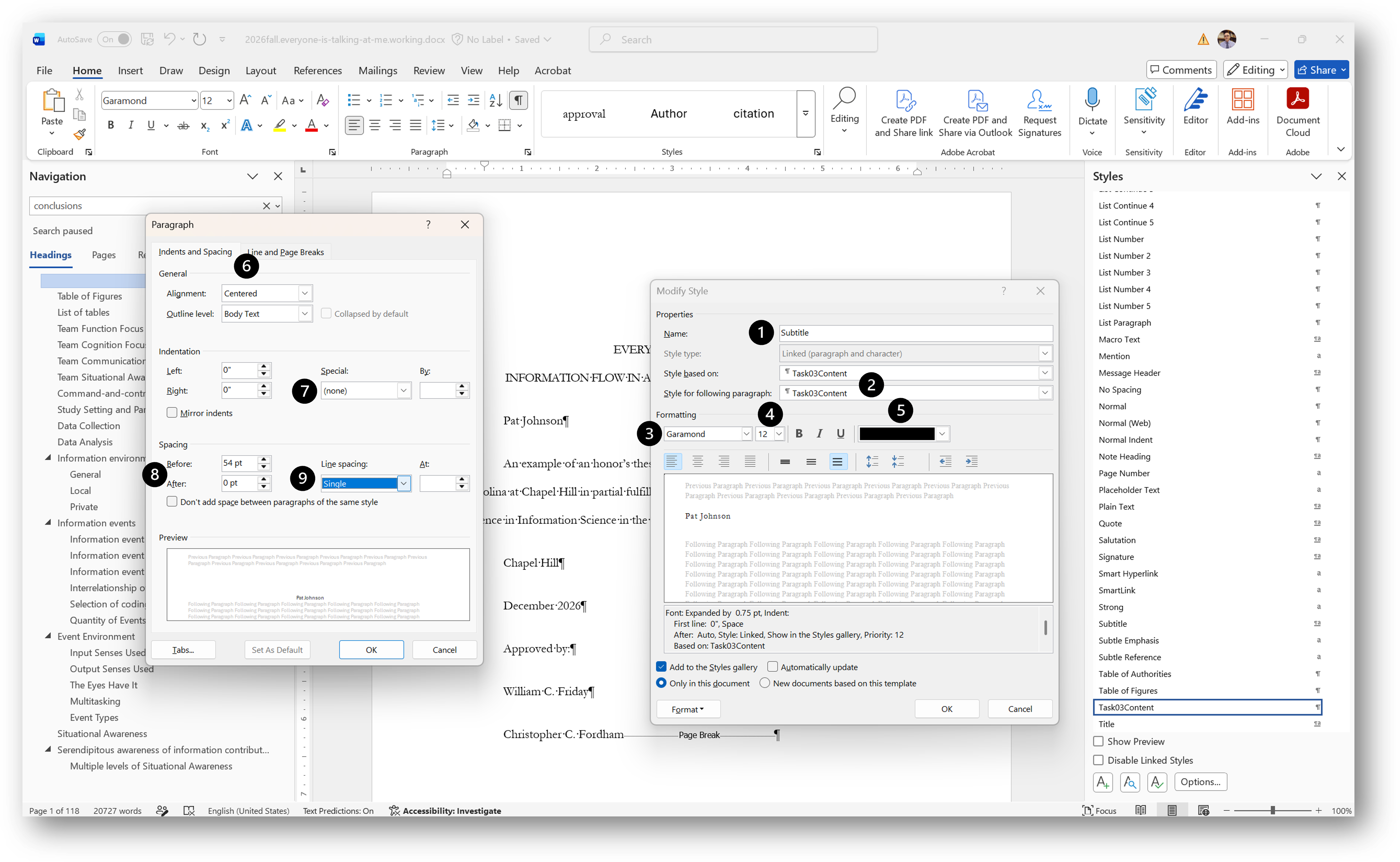Click the Style Inspector icon
The image size is (1400, 862).
[x=1130, y=781]
